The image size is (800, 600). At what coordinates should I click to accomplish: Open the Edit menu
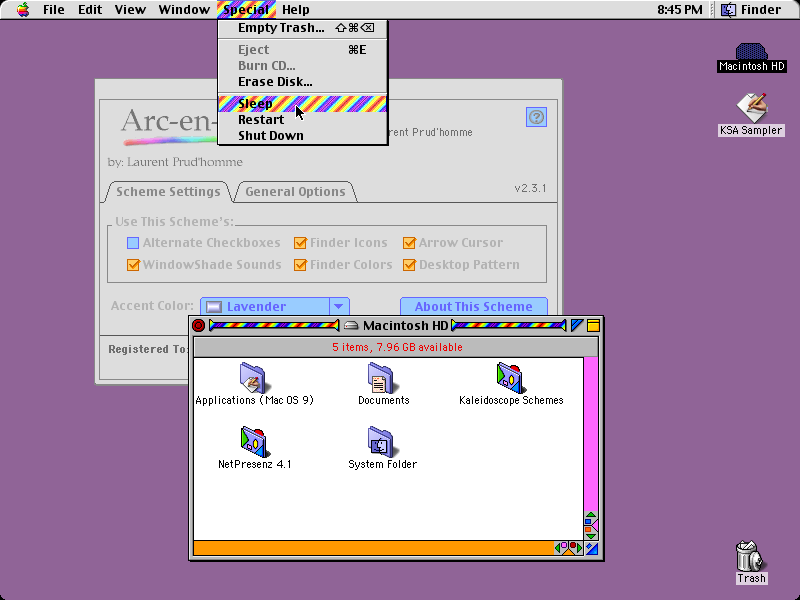click(90, 10)
